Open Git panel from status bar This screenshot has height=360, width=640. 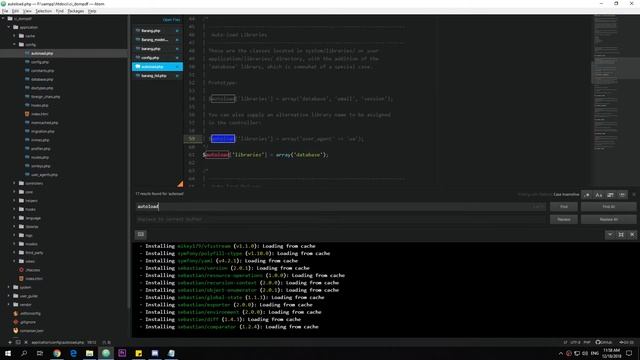(x=627, y=342)
